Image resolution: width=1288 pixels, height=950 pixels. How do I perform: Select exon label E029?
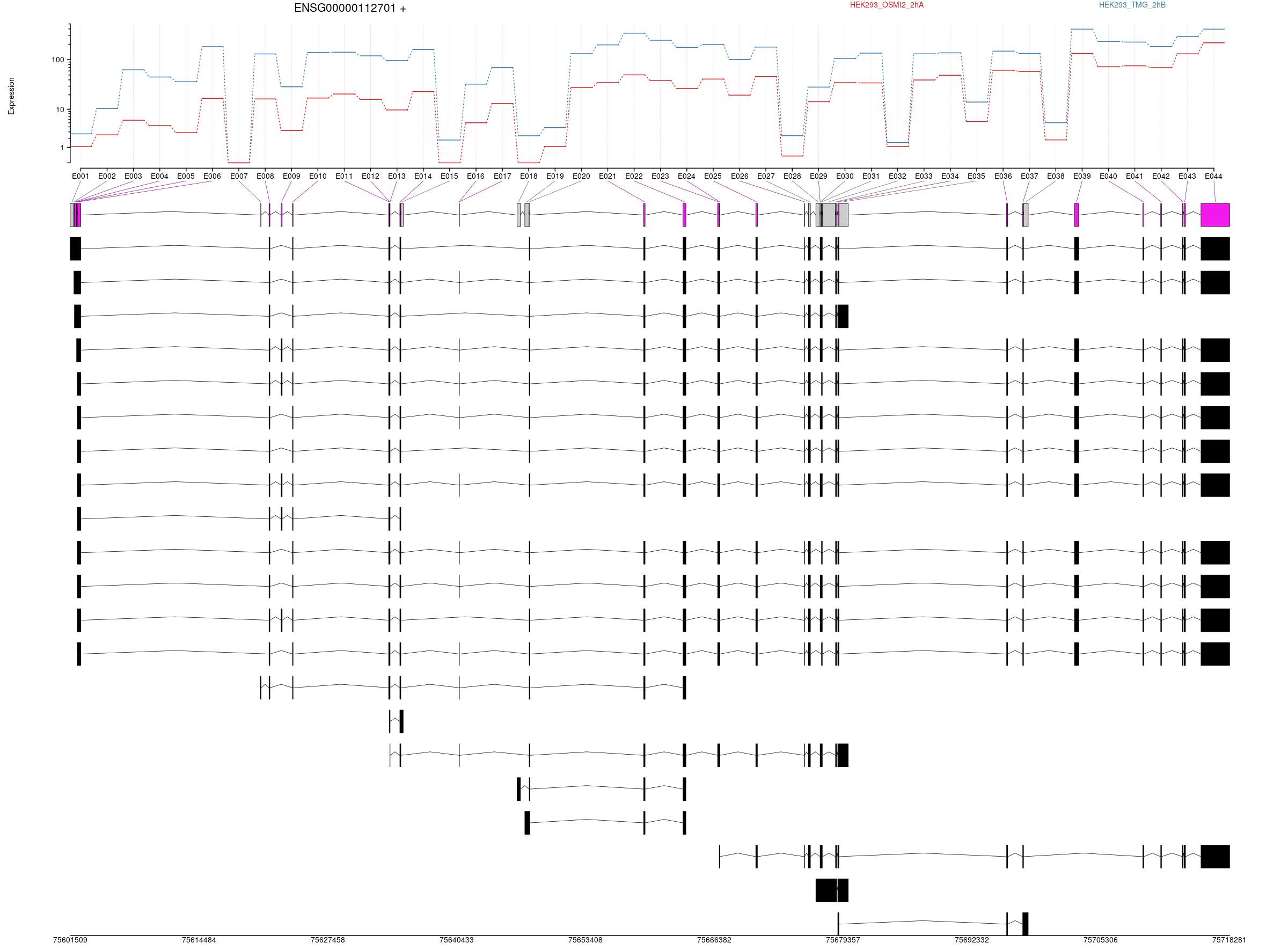click(818, 177)
